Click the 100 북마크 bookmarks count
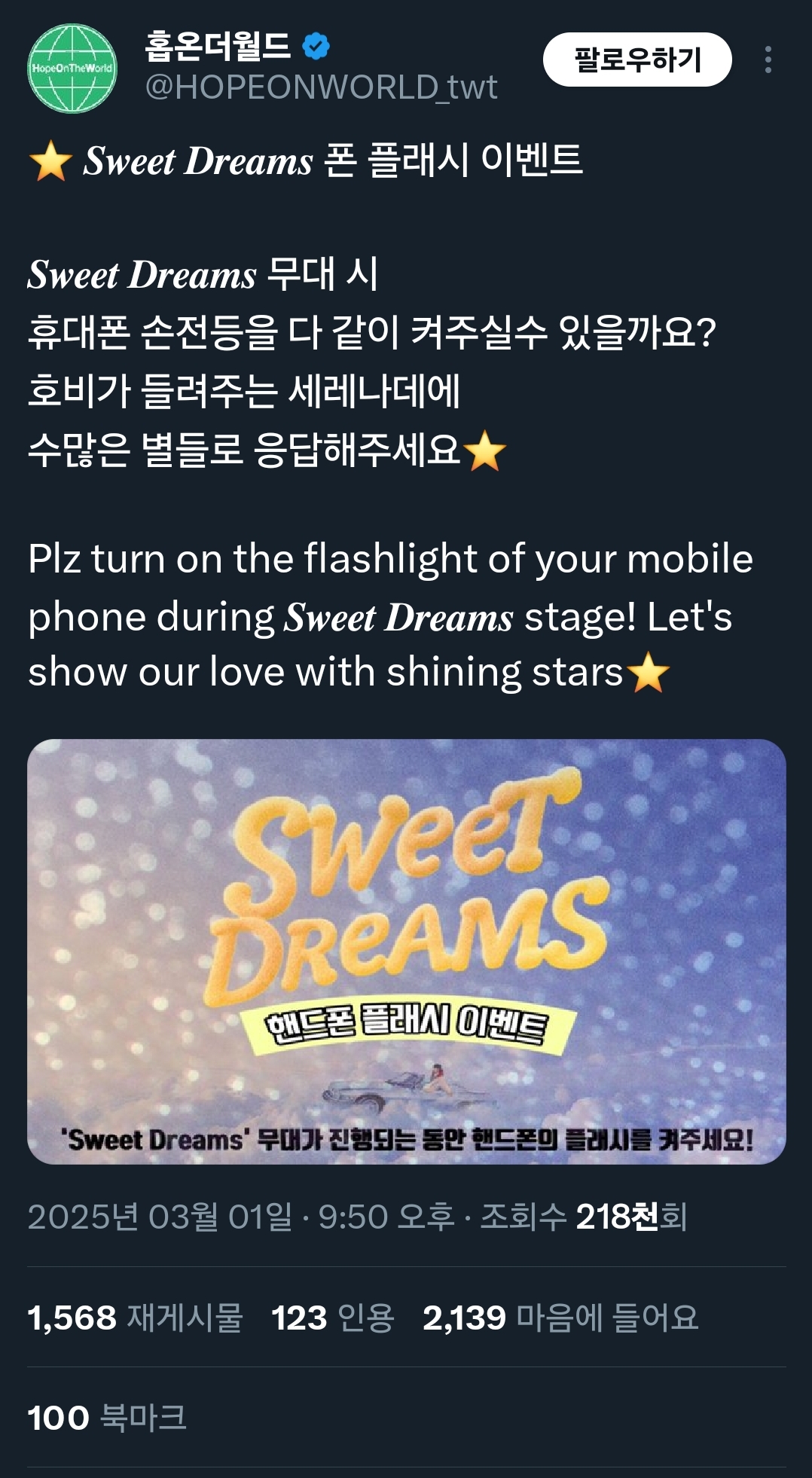The image size is (812, 1478). pos(107,1418)
